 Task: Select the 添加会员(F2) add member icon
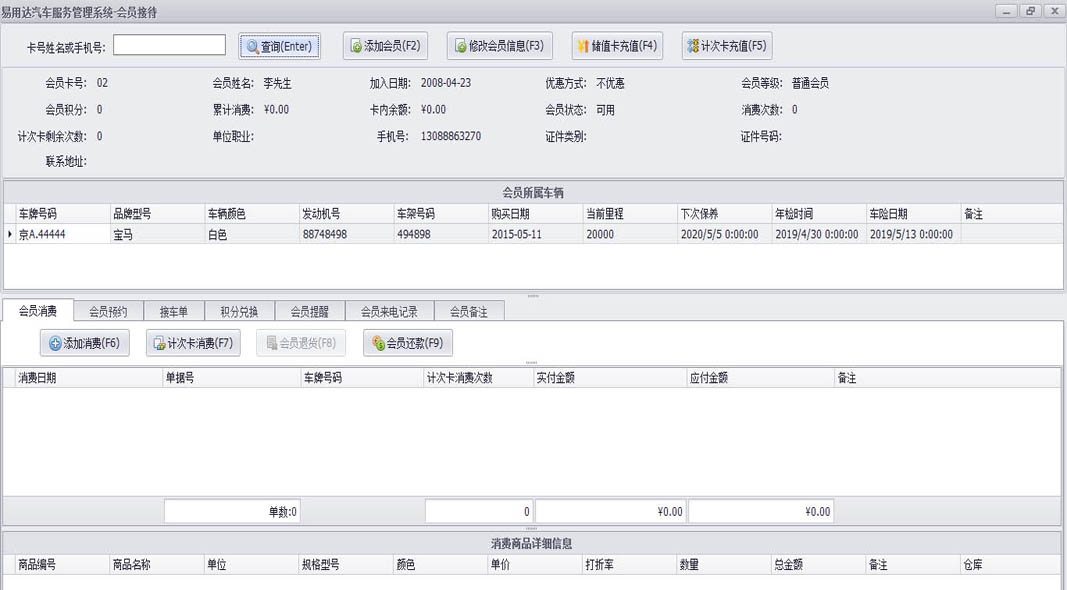[x=355, y=46]
